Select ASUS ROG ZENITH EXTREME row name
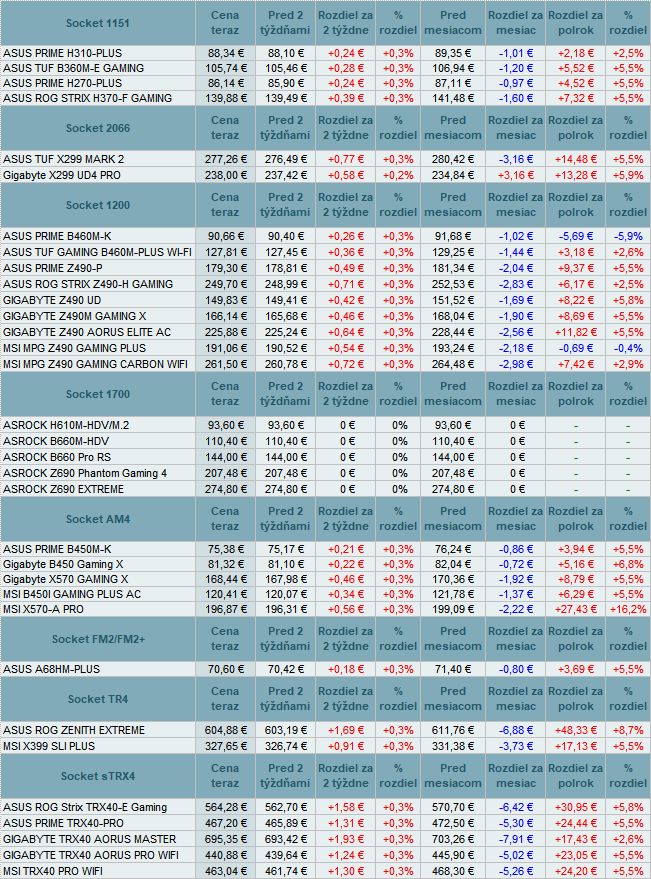651x879 pixels. 74,730
